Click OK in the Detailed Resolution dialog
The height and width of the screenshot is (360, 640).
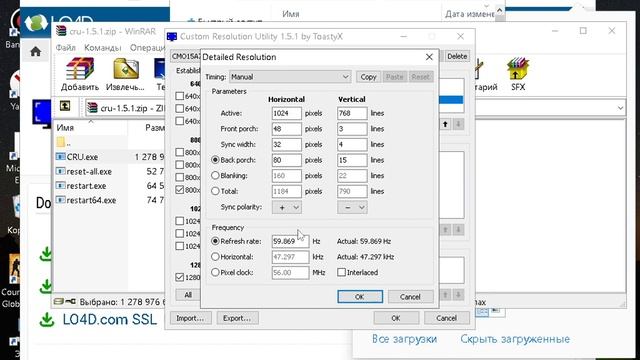point(360,297)
